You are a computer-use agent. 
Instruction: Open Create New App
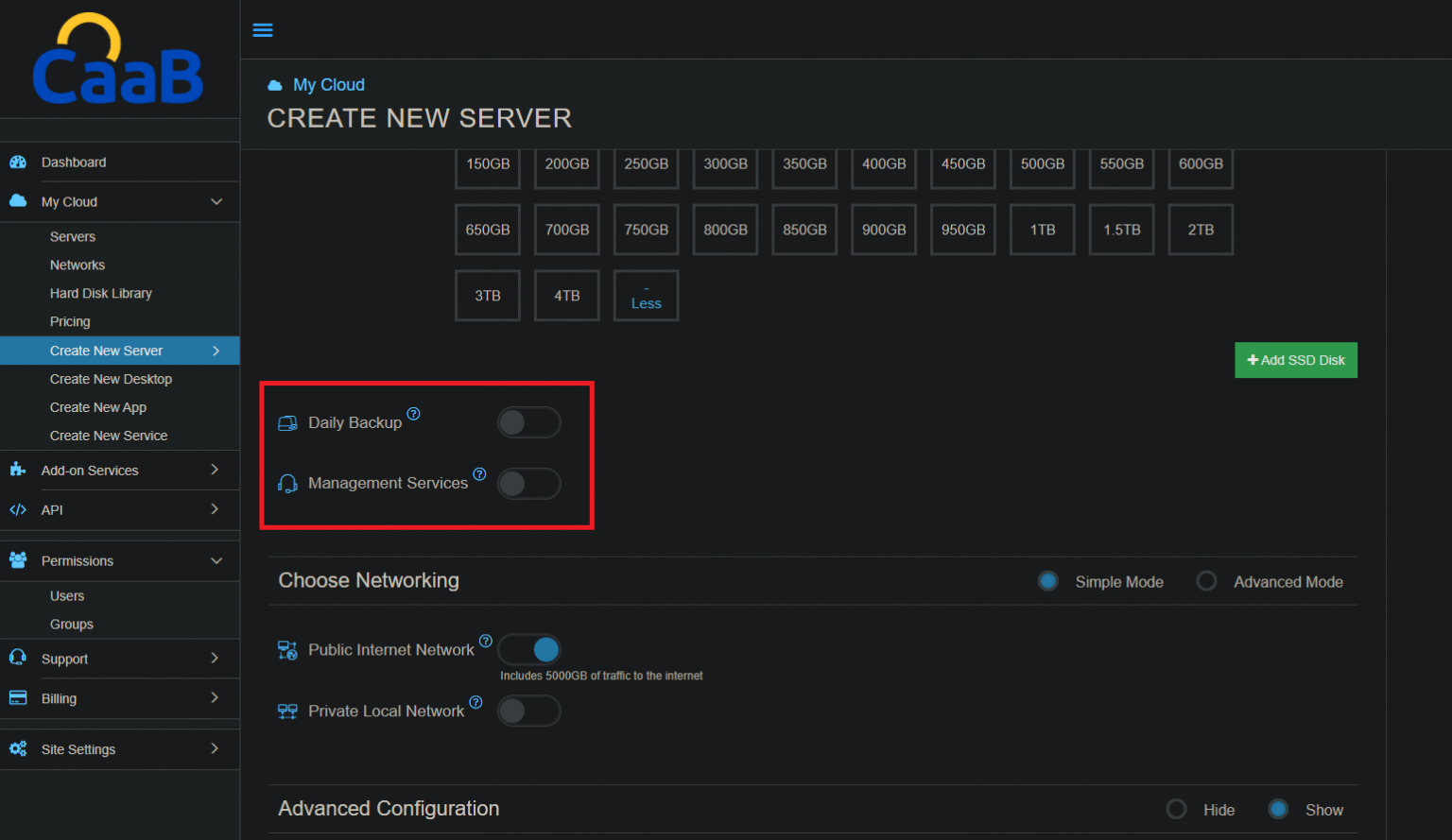[x=98, y=407]
